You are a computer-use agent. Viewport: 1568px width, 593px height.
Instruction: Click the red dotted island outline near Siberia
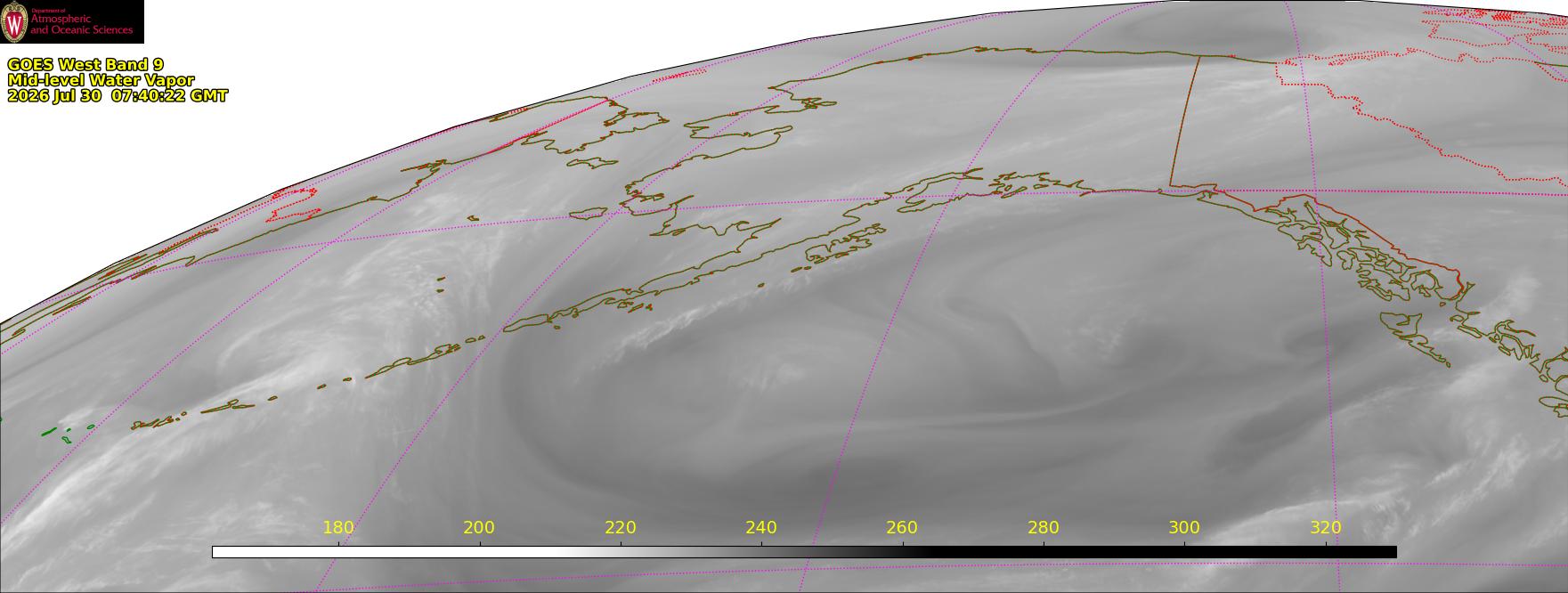pyautogui.click(x=294, y=204)
